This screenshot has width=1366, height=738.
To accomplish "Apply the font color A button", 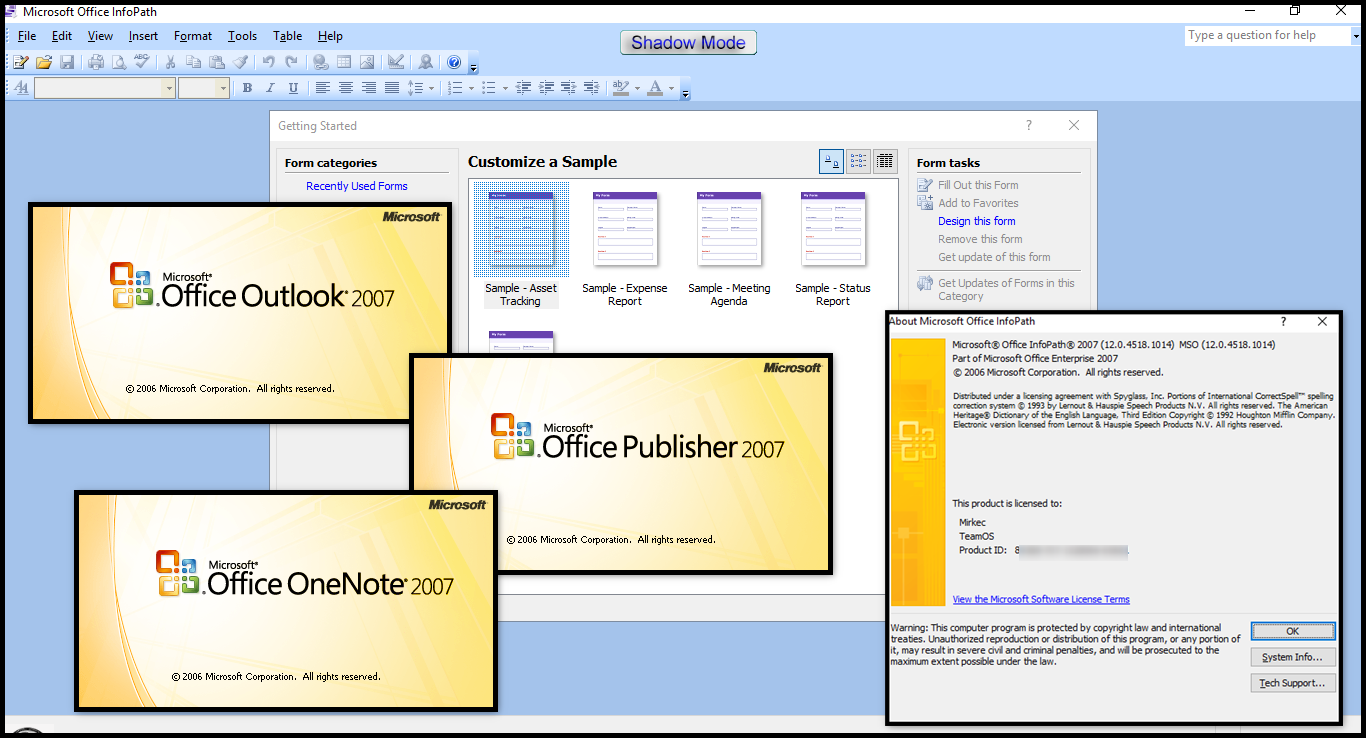I will [654, 88].
